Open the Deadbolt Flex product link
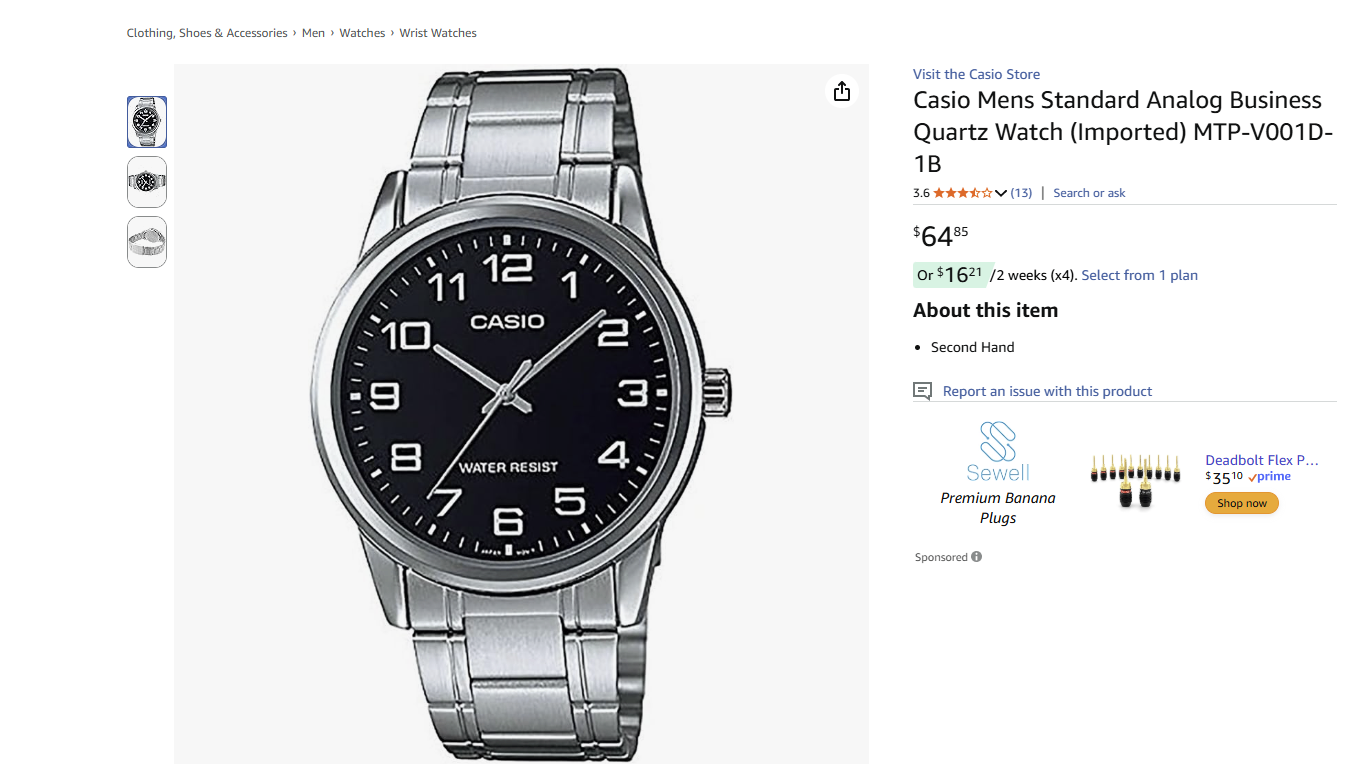Image resolution: width=1364 pixels, height=780 pixels. 1262,459
